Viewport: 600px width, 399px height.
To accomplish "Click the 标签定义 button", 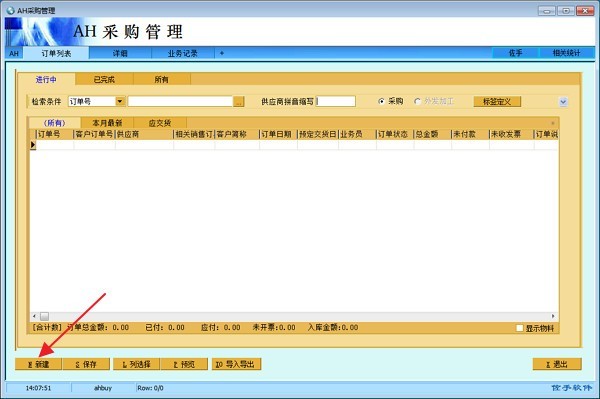I will pyautogui.click(x=497, y=101).
